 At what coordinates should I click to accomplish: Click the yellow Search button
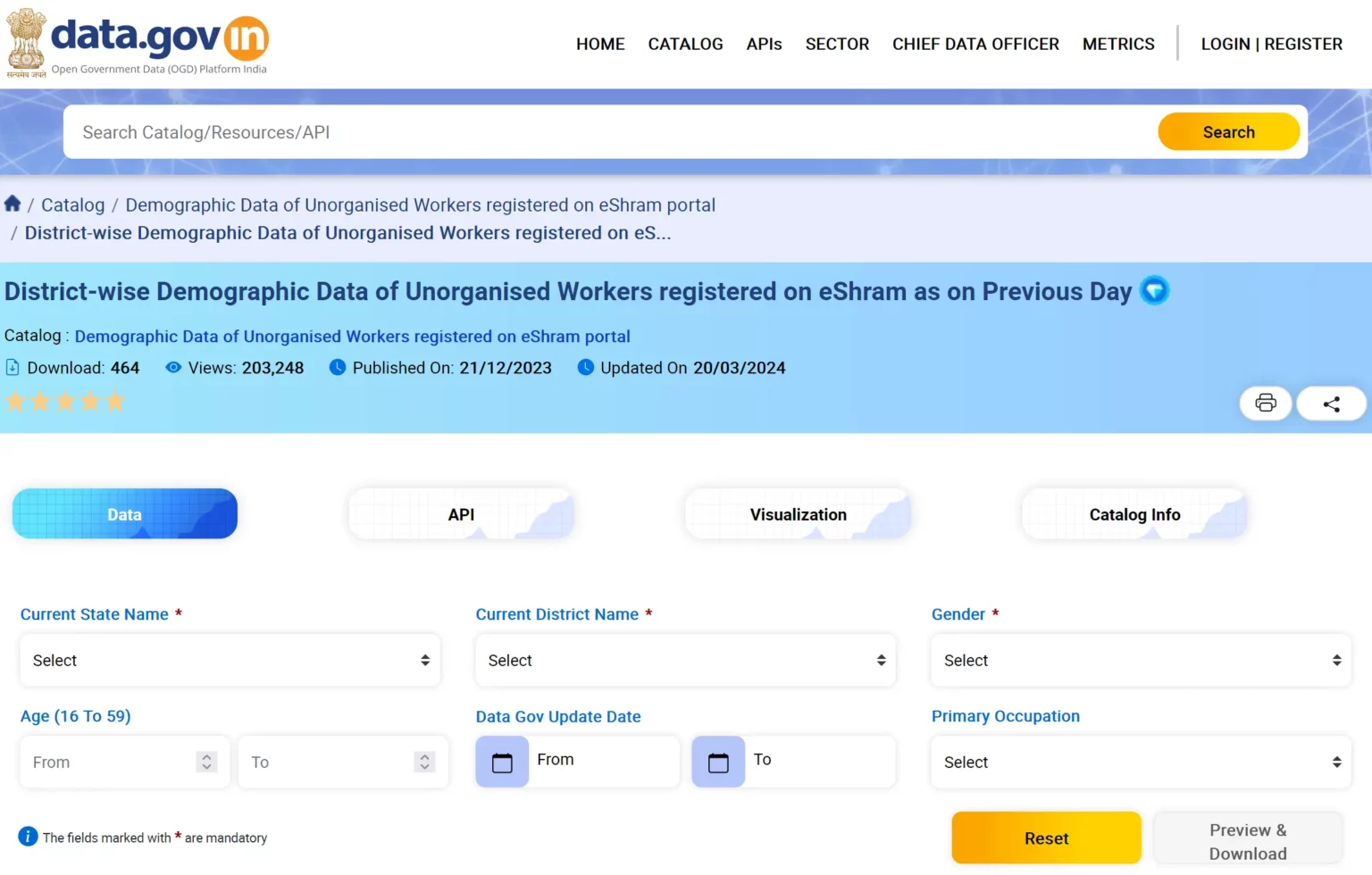[1228, 132]
